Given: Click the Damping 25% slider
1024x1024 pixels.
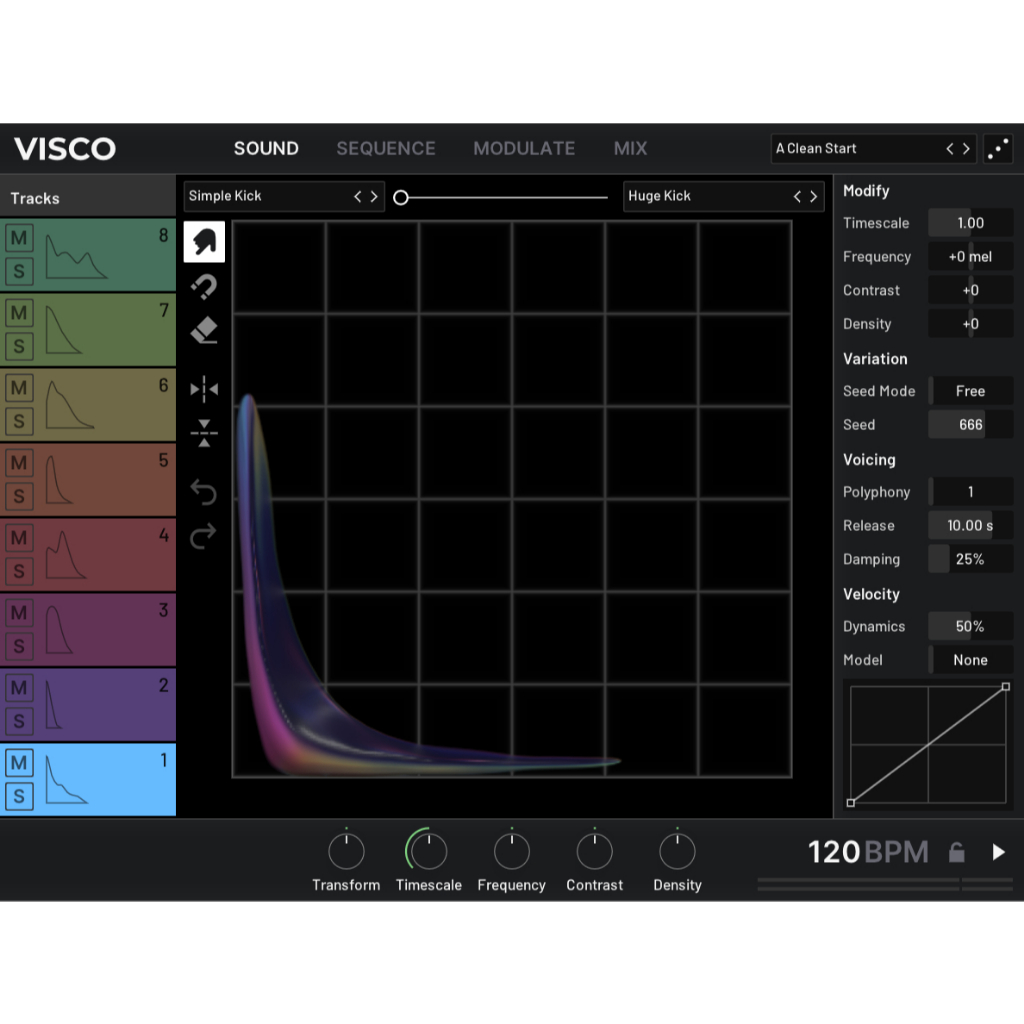Looking at the screenshot, I should pos(971,560).
